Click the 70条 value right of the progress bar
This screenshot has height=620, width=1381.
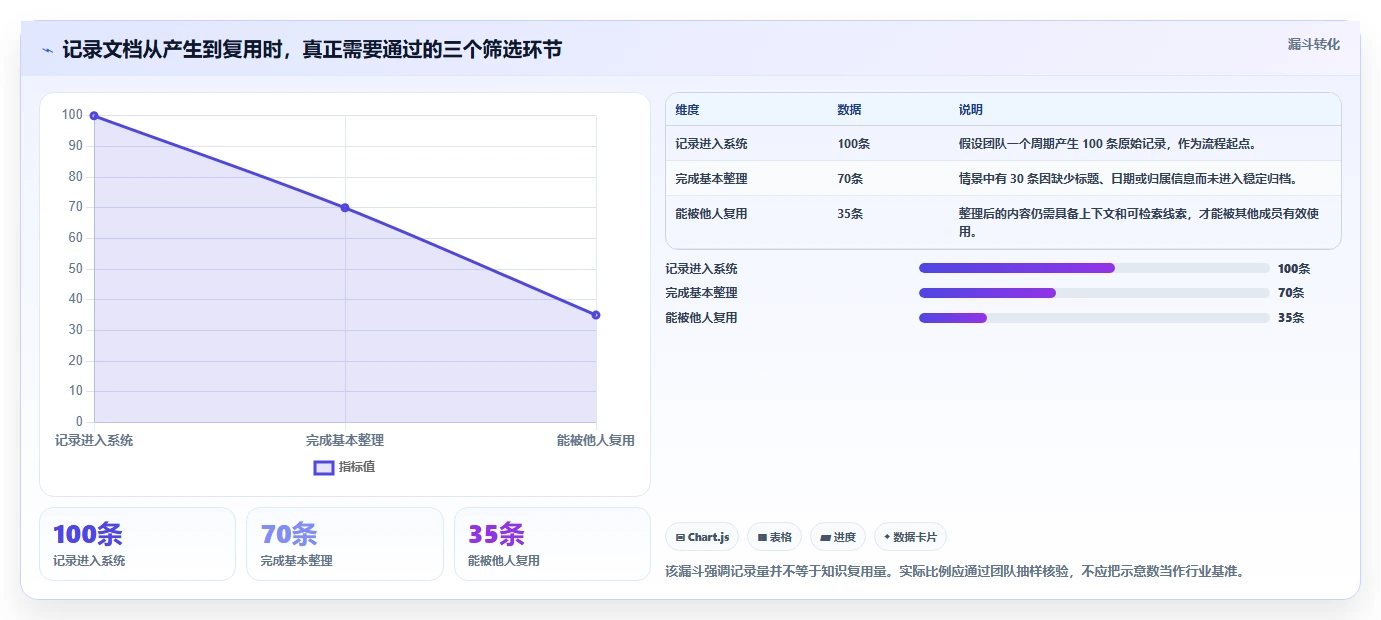point(1291,293)
